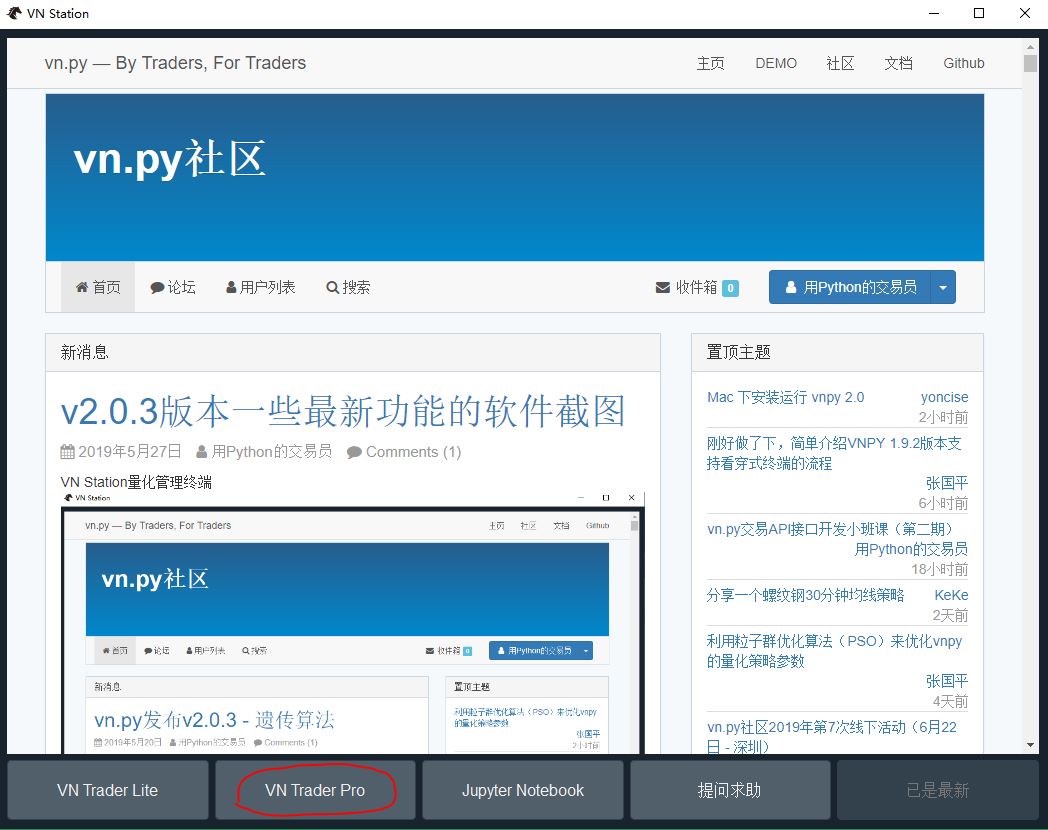1048x830 pixels.
Task: Open Jupyter Notebook from bottom bar
Action: pos(522,789)
